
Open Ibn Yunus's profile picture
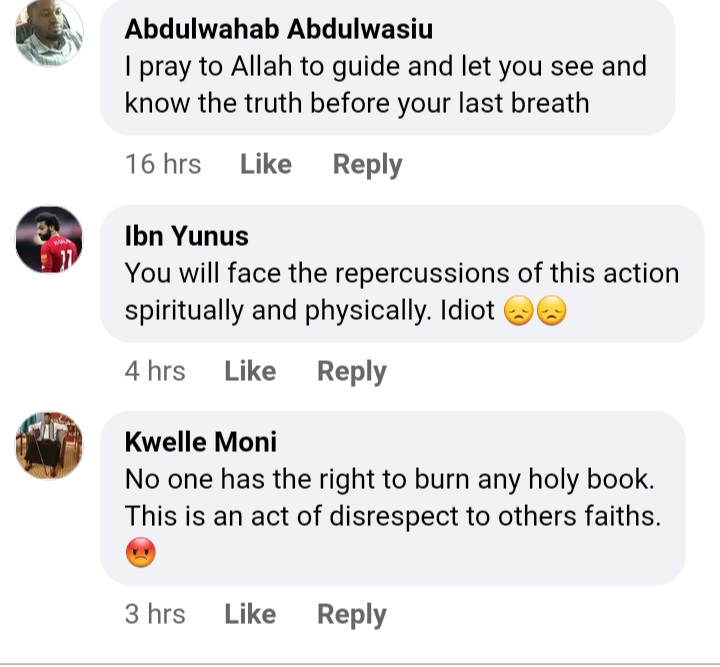pyautogui.click(x=49, y=240)
